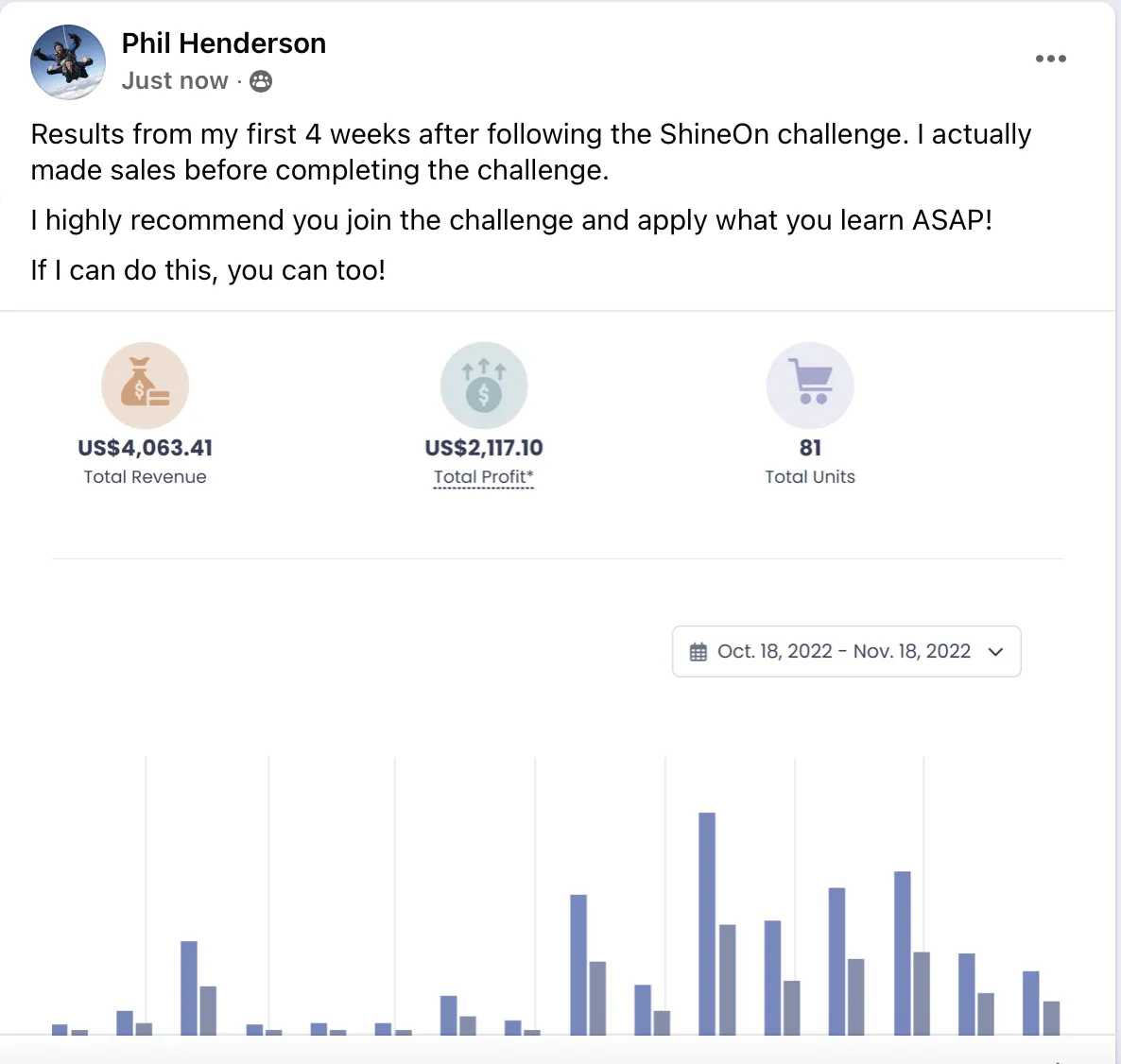Click the group audience icon beside Just now

261,81
